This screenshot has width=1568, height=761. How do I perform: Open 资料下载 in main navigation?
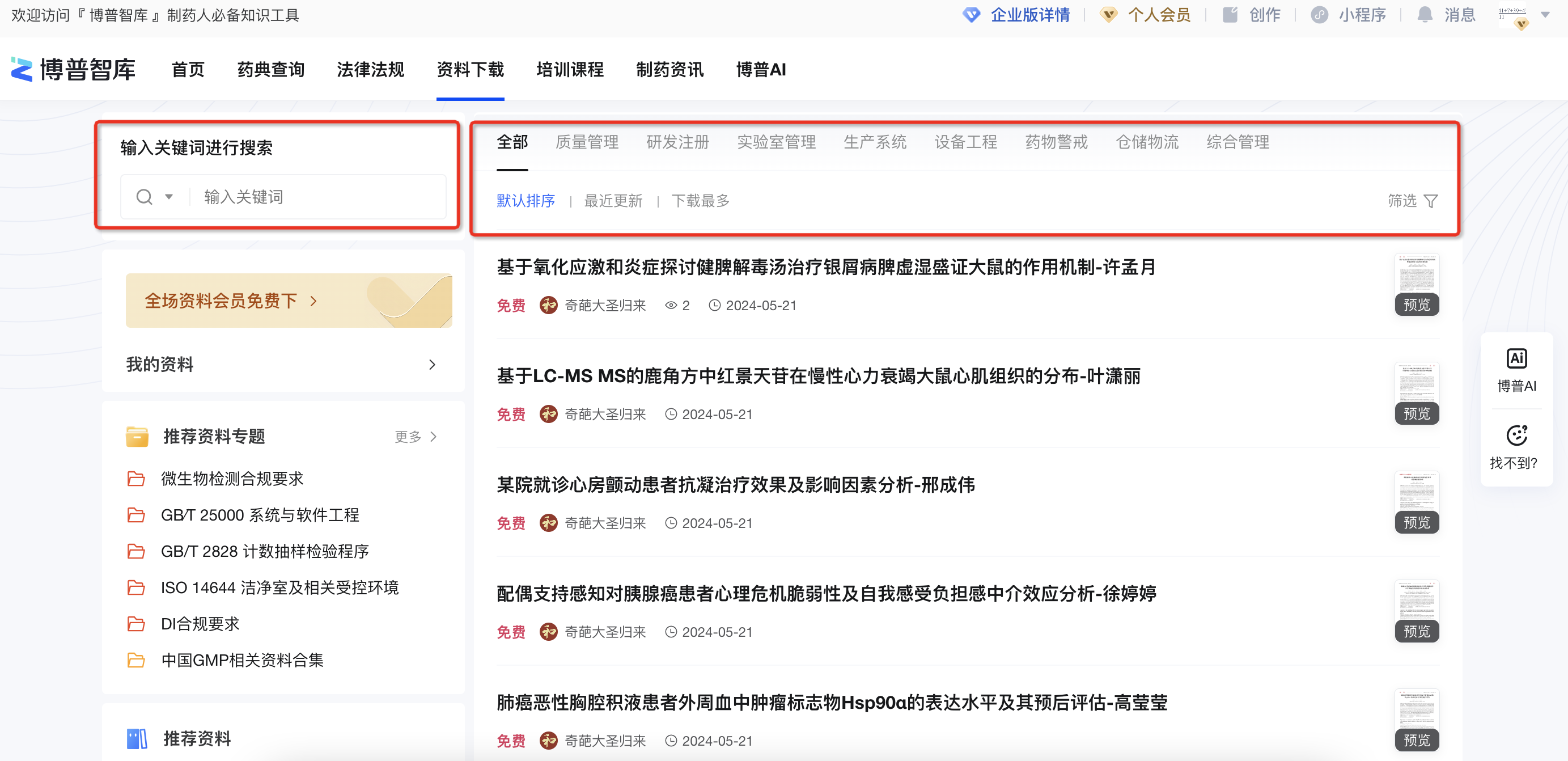pos(471,69)
